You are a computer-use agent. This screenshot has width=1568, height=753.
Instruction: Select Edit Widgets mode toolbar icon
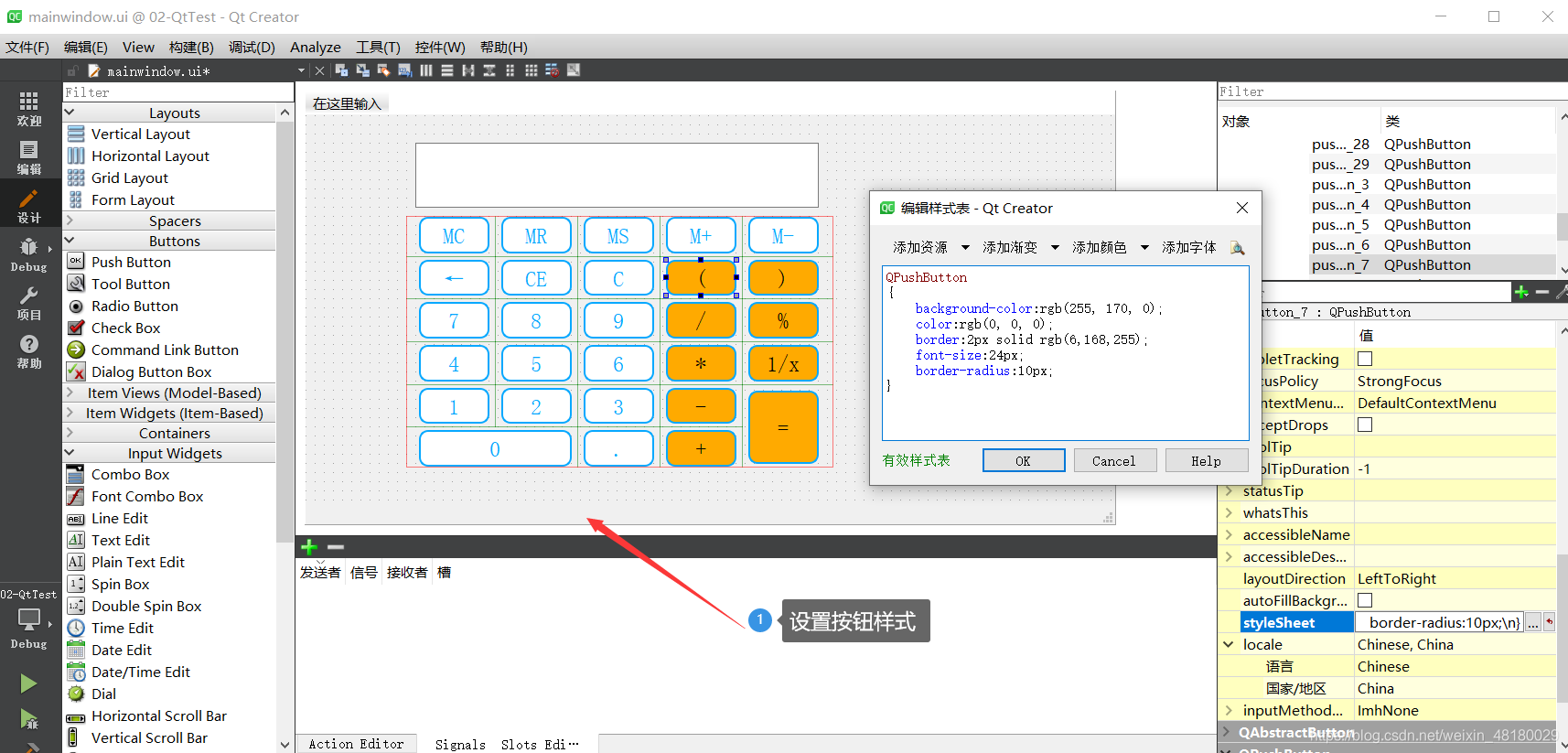[x=341, y=70]
